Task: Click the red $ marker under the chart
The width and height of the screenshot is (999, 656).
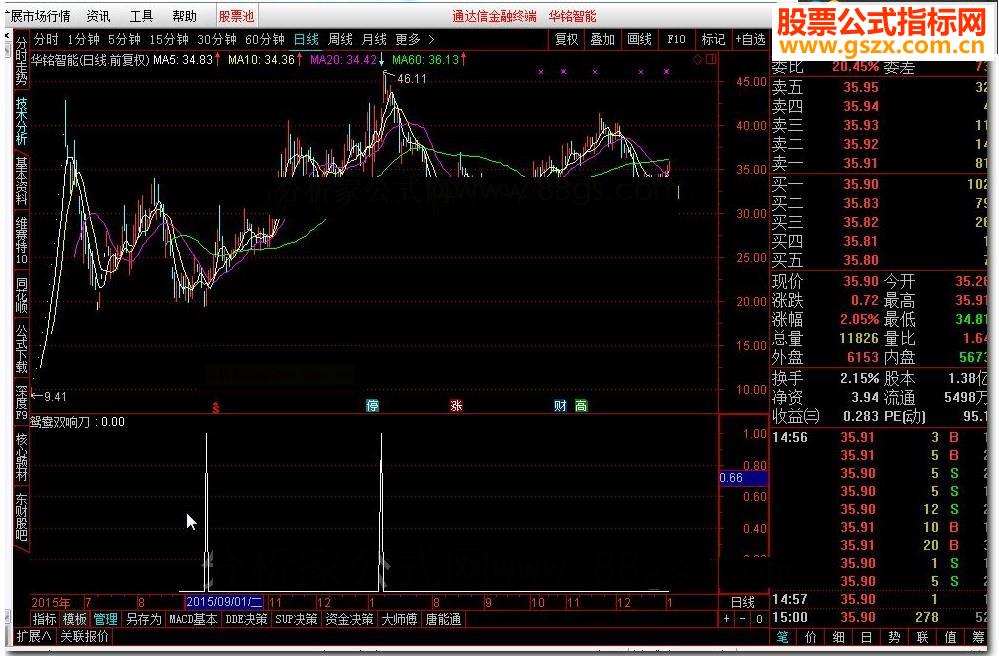Action: tap(216, 408)
